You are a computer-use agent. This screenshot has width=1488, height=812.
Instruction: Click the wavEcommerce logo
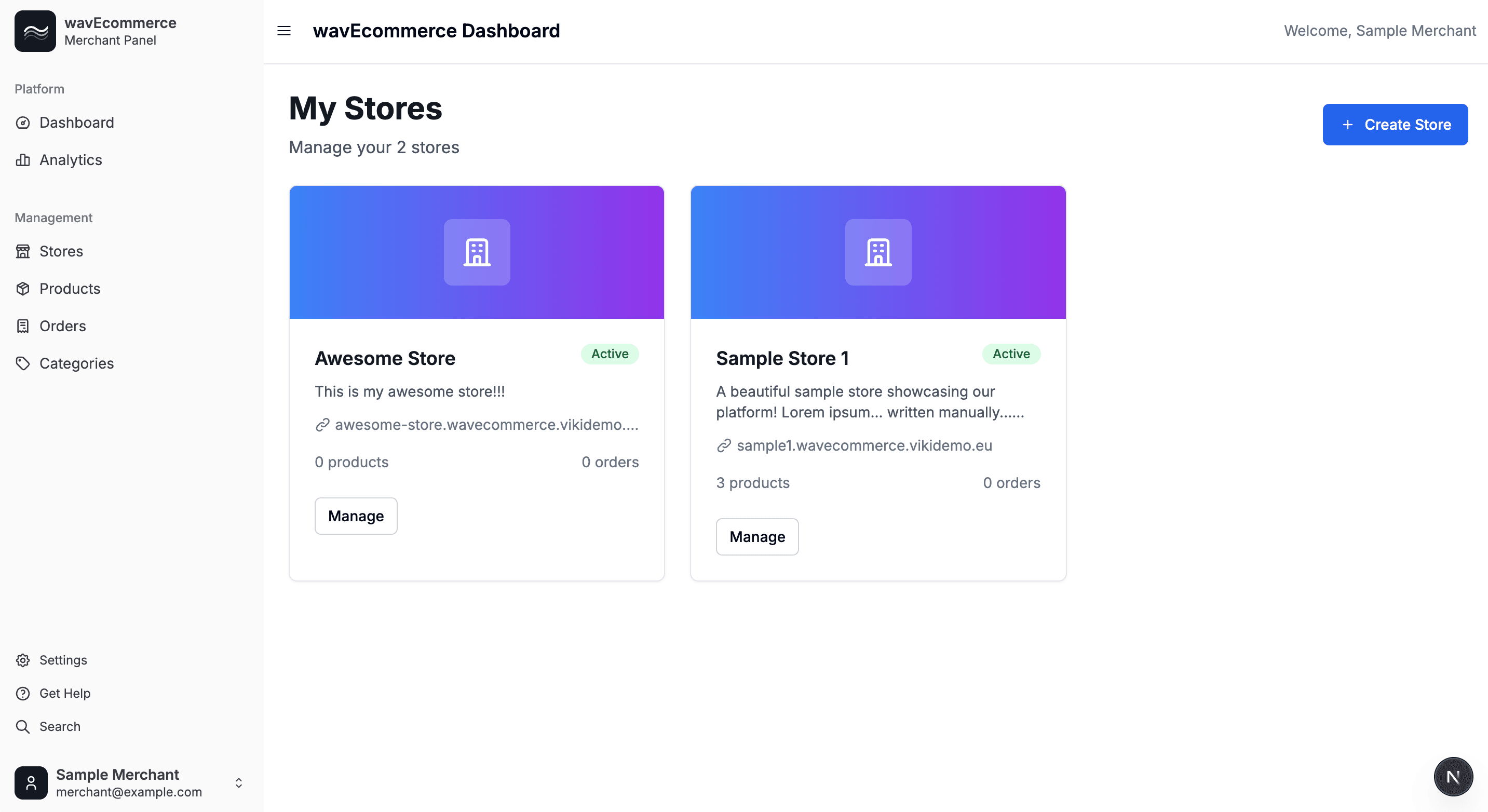(35, 31)
